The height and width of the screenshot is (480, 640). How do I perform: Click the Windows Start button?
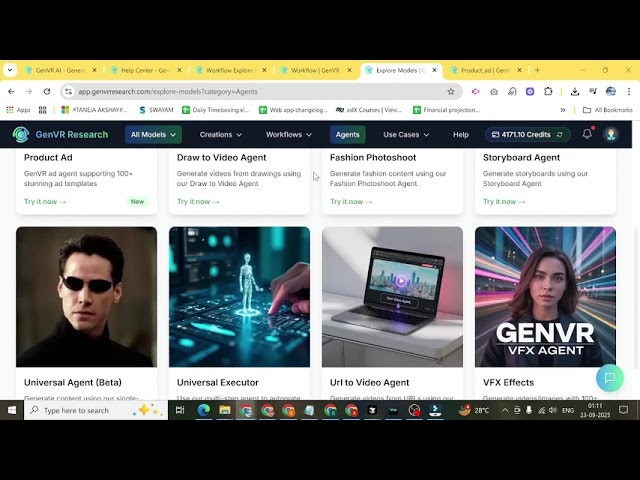[12, 410]
